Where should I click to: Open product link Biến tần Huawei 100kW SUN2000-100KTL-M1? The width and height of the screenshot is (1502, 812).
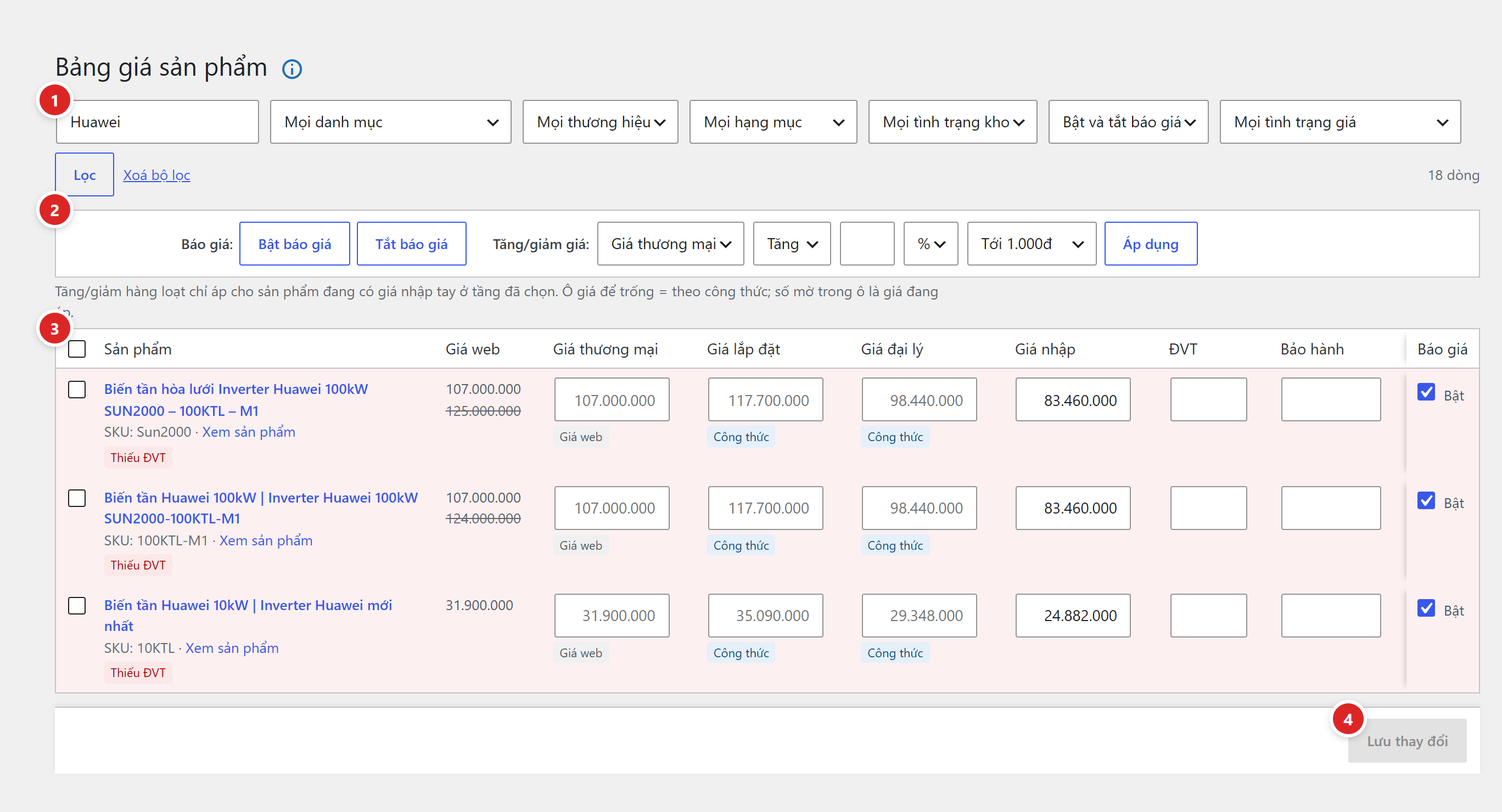[261, 507]
